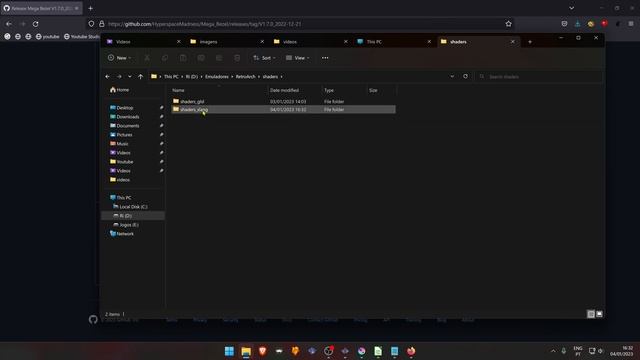Open the Sort dropdown
The image size is (640, 360).
coord(264,58)
